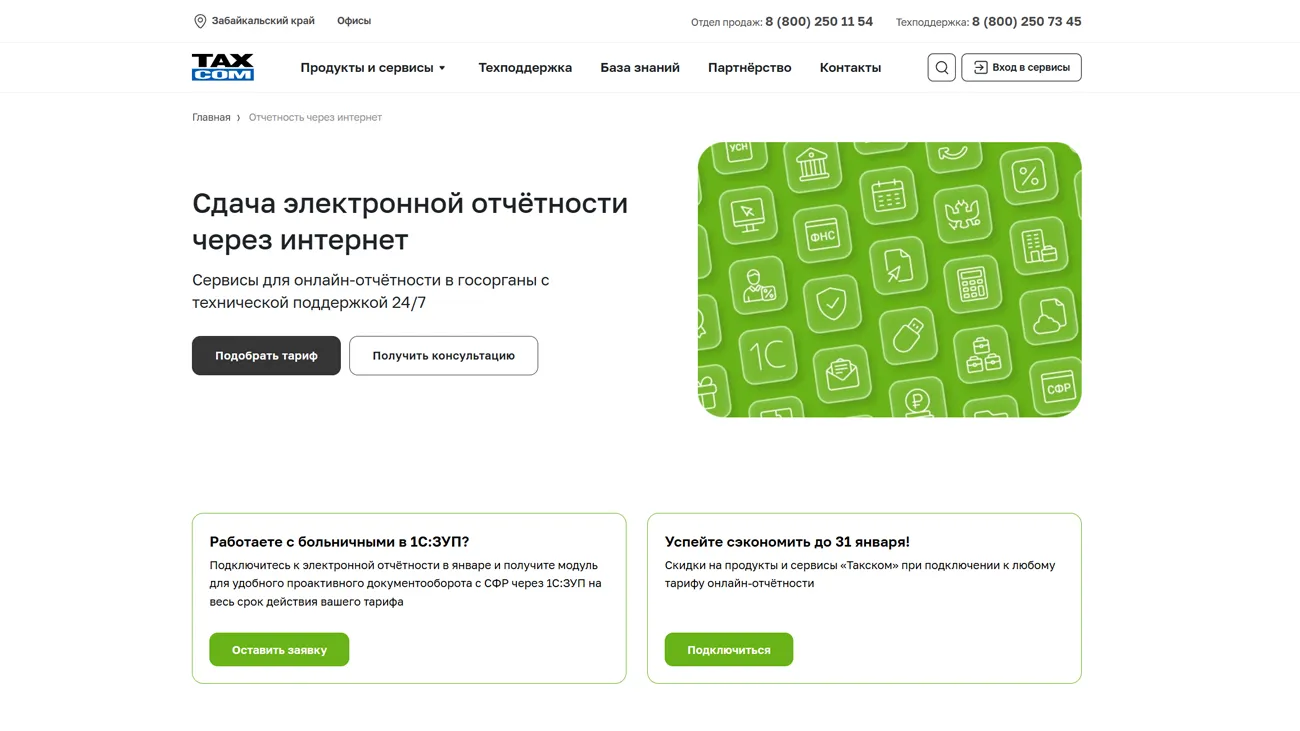Go to the База знаний section
The height and width of the screenshot is (731, 1300).
coord(639,67)
